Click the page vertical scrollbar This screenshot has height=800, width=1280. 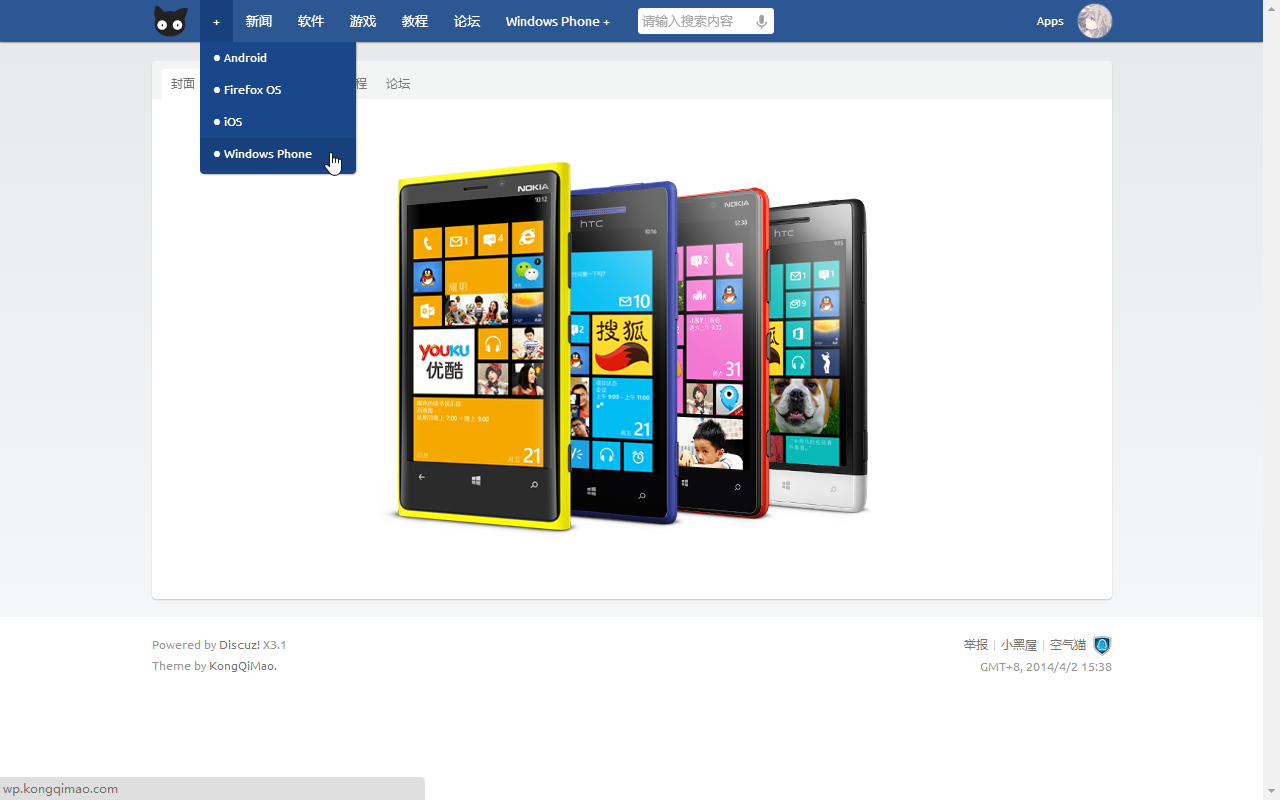[1271, 400]
